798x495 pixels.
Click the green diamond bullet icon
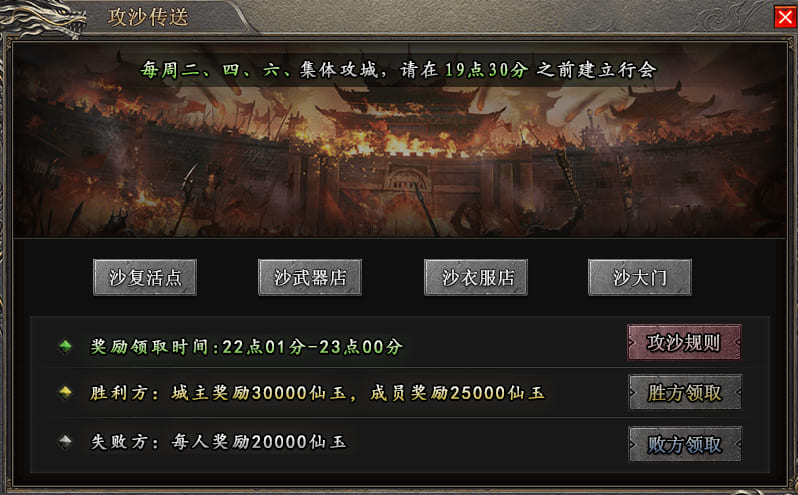coord(65,346)
